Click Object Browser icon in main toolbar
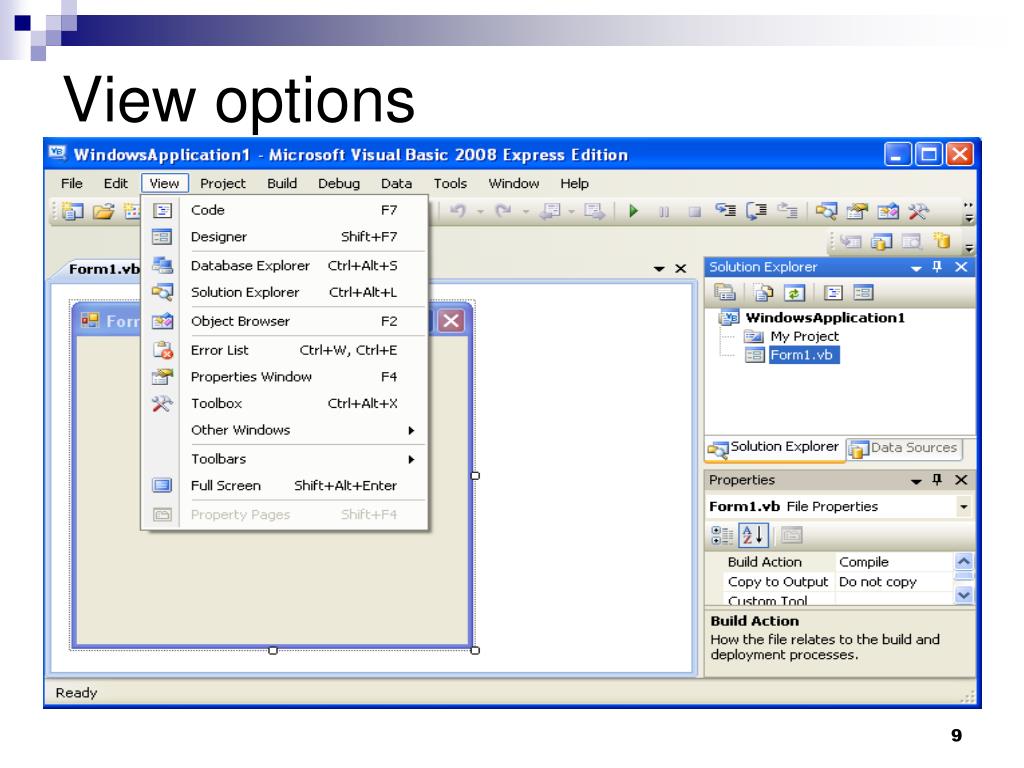Image resolution: width=1024 pixels, height=768 pixels. point(888,211)
